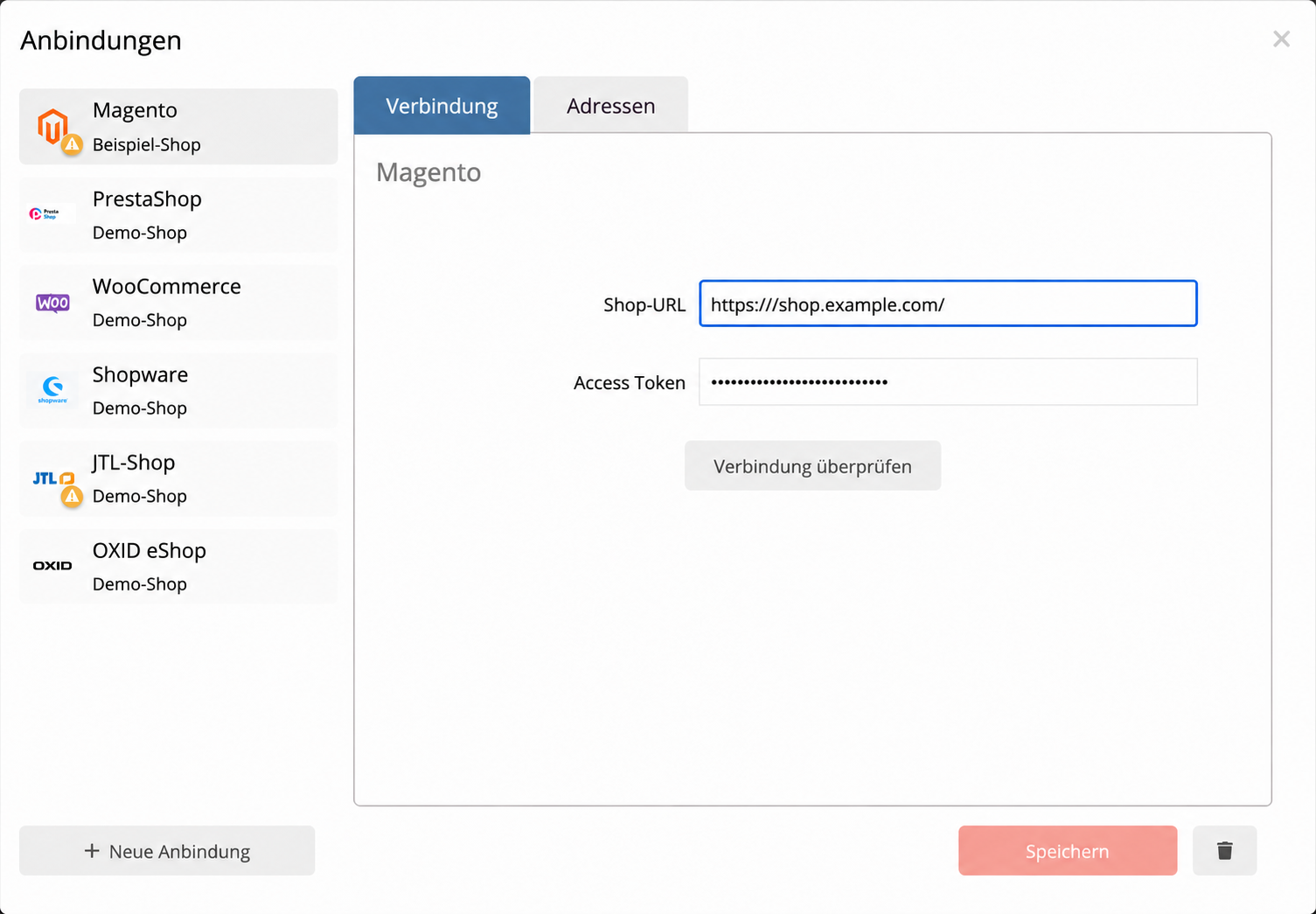Click the Anbindungen dialog title
This screenshot has width=1316, height=914.
tap(101, 40)
